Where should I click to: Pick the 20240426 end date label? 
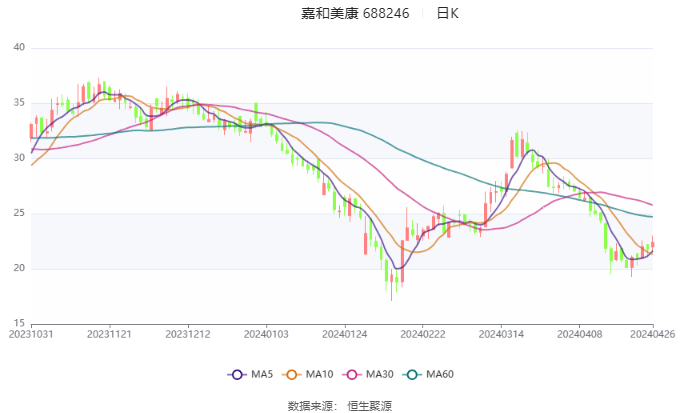pos(652,333)
